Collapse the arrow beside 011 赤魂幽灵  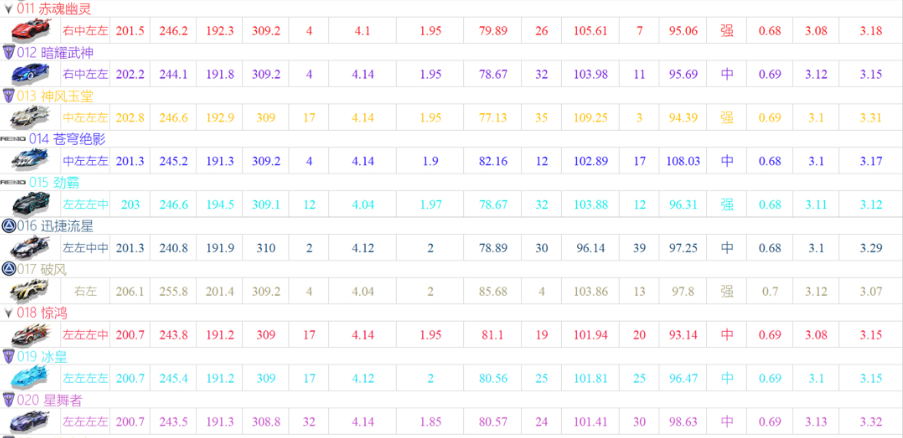coord(8,9)
